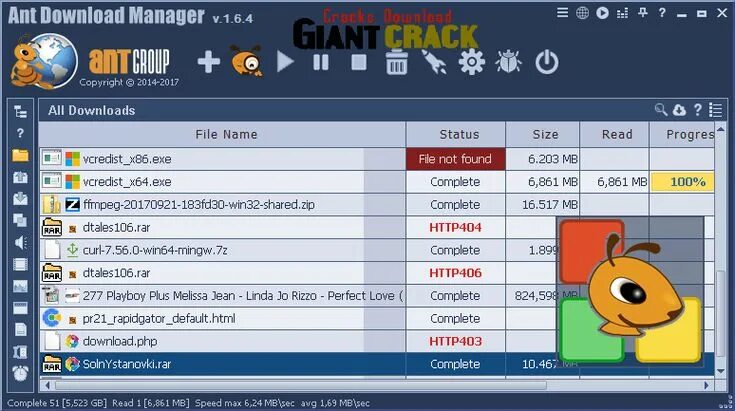Image resolution: width=735 pixels, height=411 pixels.
Task: Click the statistics bars icon in title bar
Action: coord(622,13)
